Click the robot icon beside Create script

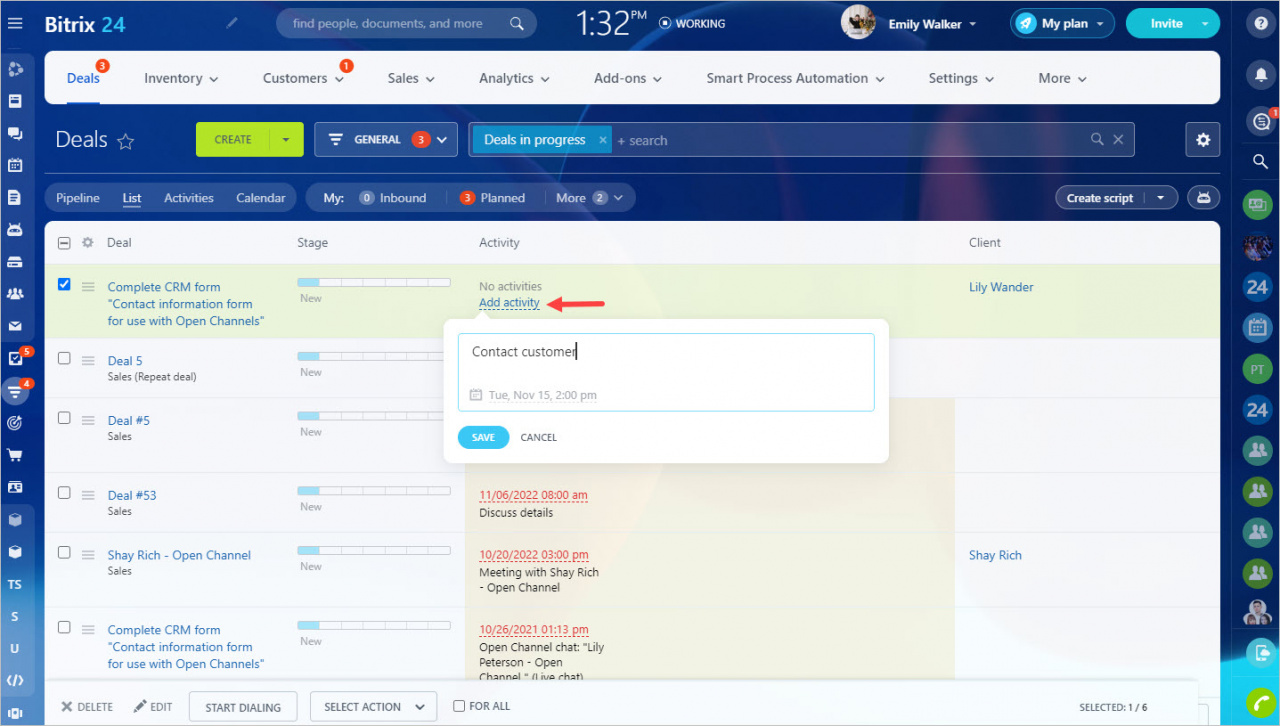pyautogui.click(x=1203, y=198)
